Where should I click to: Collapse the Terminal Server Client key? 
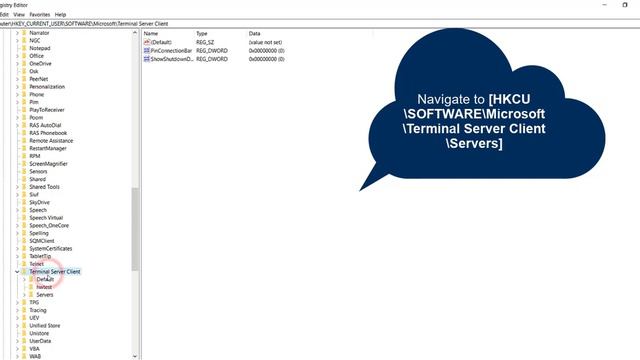tap(17, 272)
